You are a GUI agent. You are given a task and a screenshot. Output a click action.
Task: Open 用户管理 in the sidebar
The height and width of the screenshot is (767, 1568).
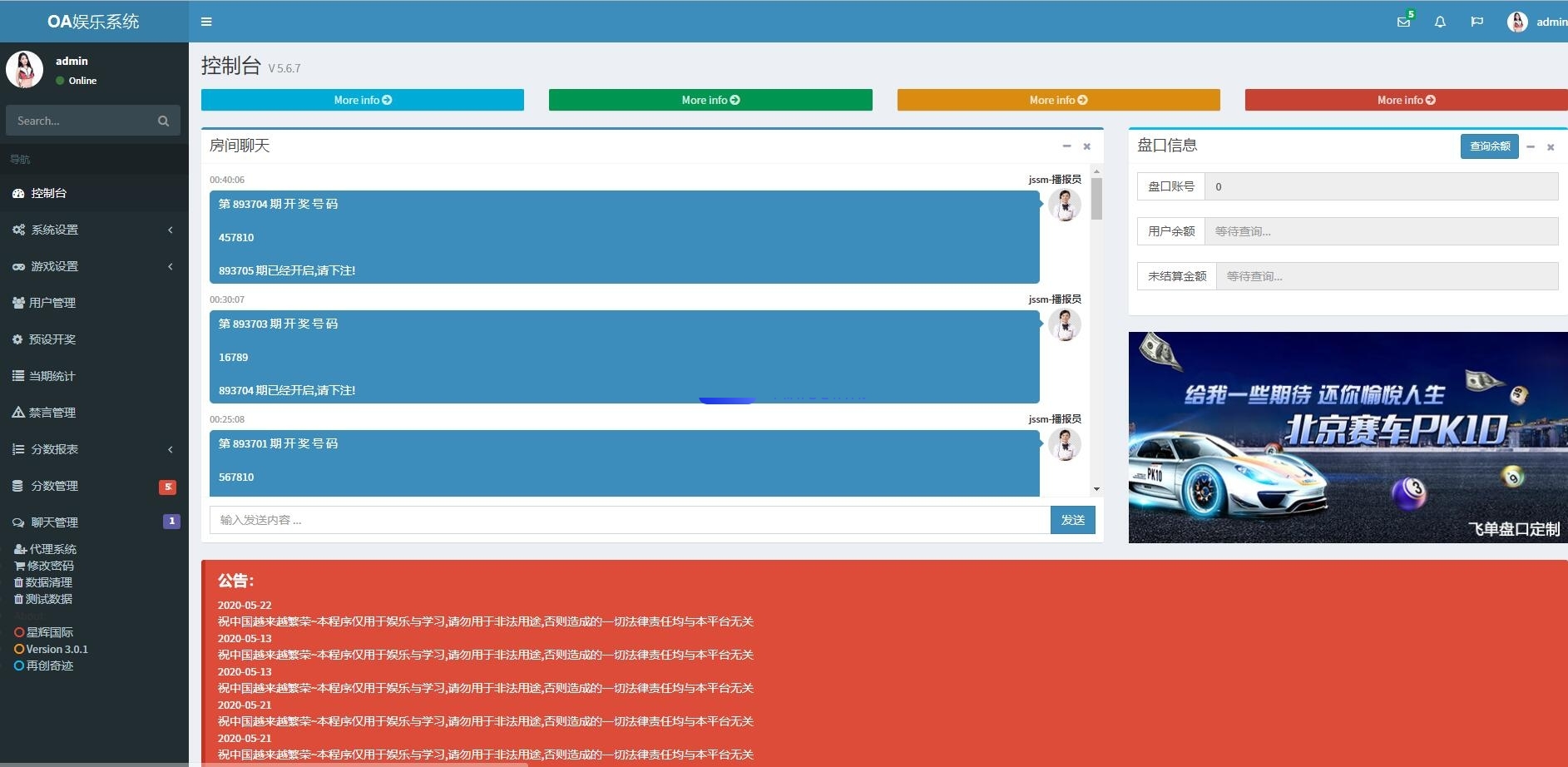[x=52, y=303]
